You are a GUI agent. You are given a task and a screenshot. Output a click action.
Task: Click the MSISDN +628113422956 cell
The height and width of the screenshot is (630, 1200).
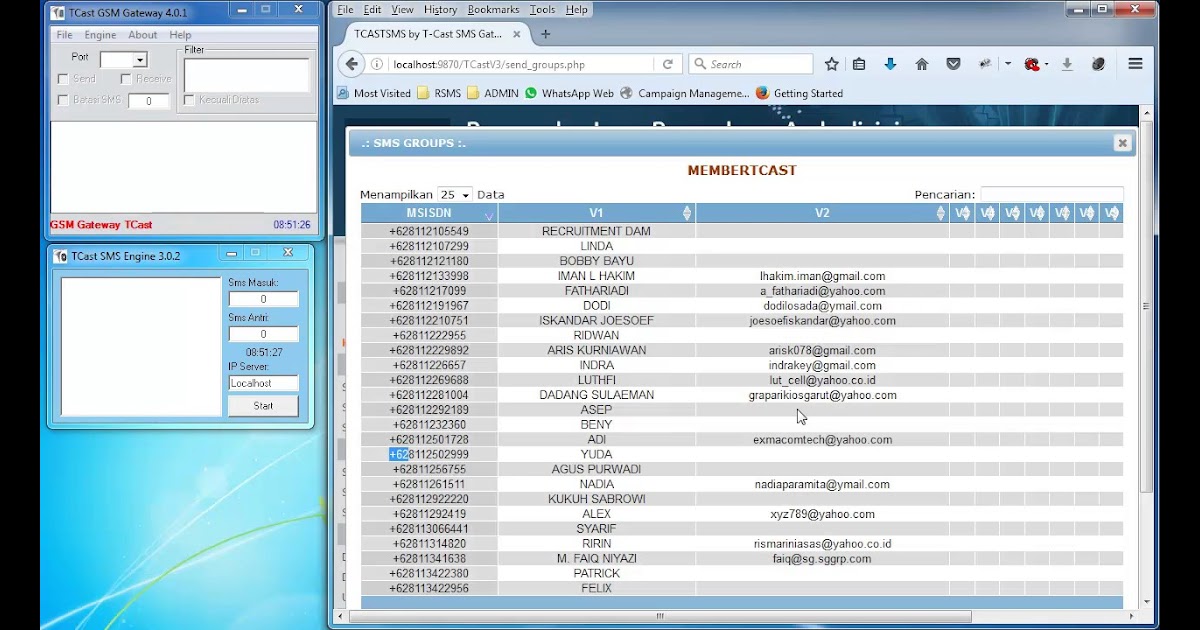429,588
